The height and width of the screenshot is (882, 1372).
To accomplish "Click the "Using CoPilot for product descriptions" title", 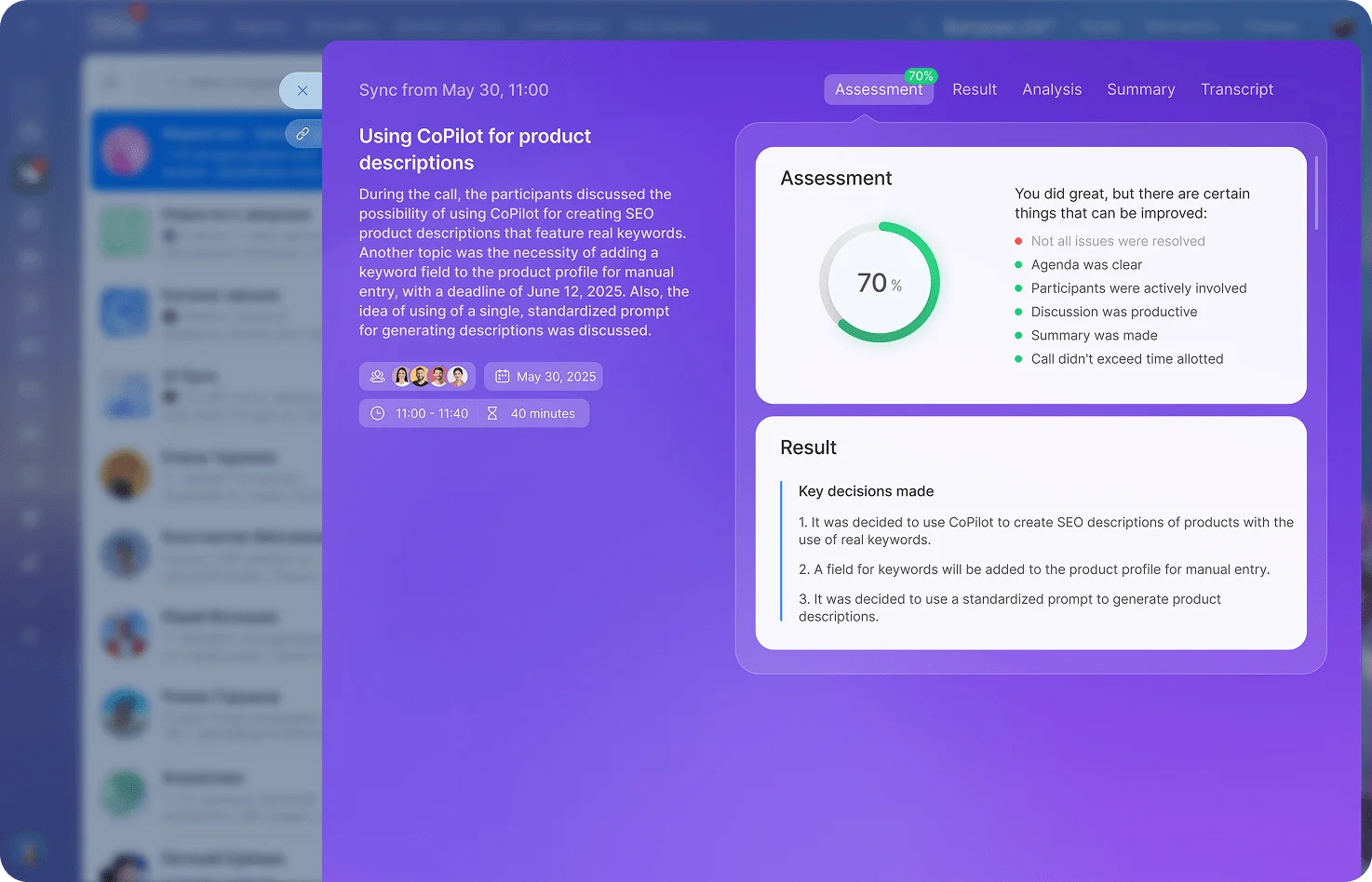I will point(475,149).
